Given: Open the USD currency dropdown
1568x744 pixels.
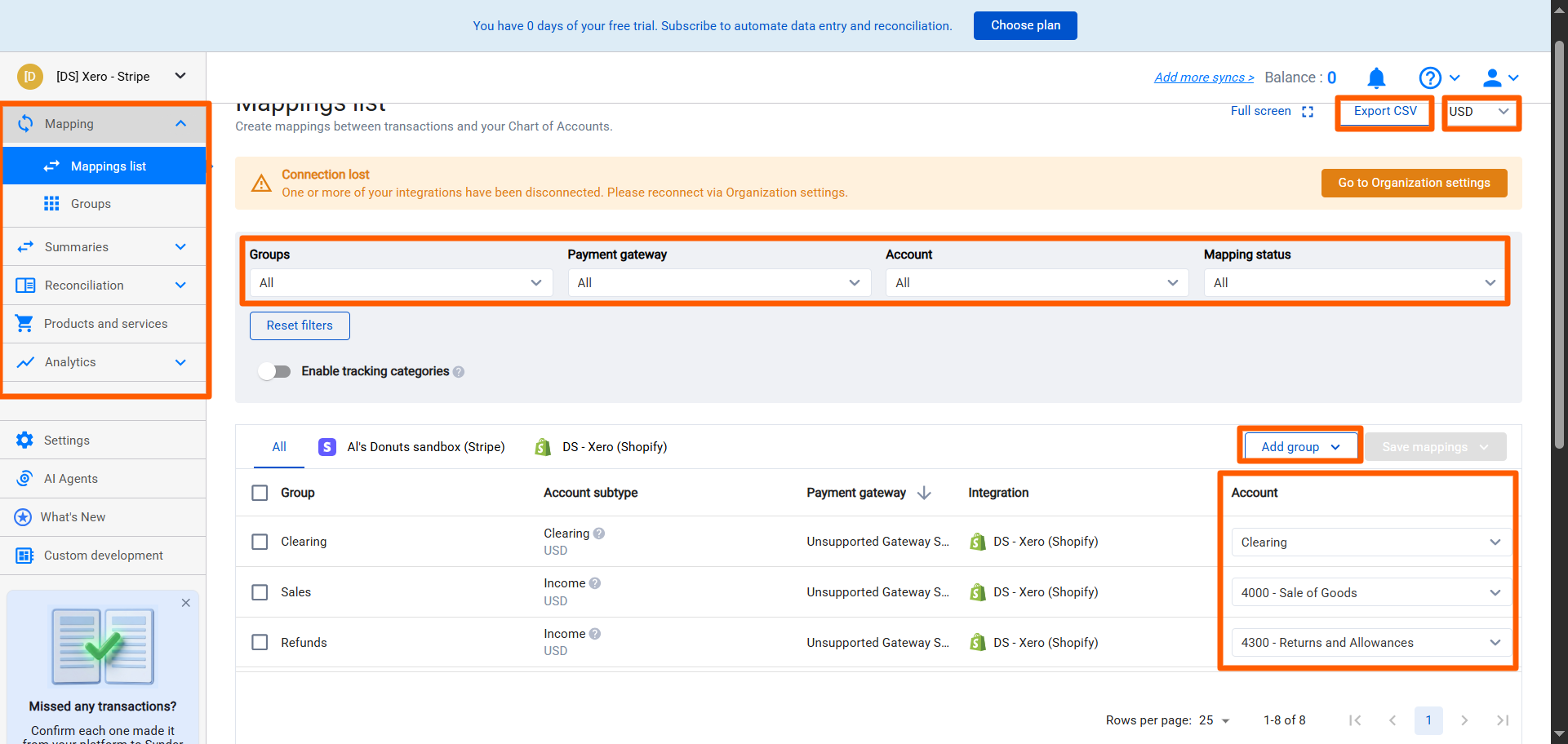Looking at the screenshot, I should tap(1480, 112).
